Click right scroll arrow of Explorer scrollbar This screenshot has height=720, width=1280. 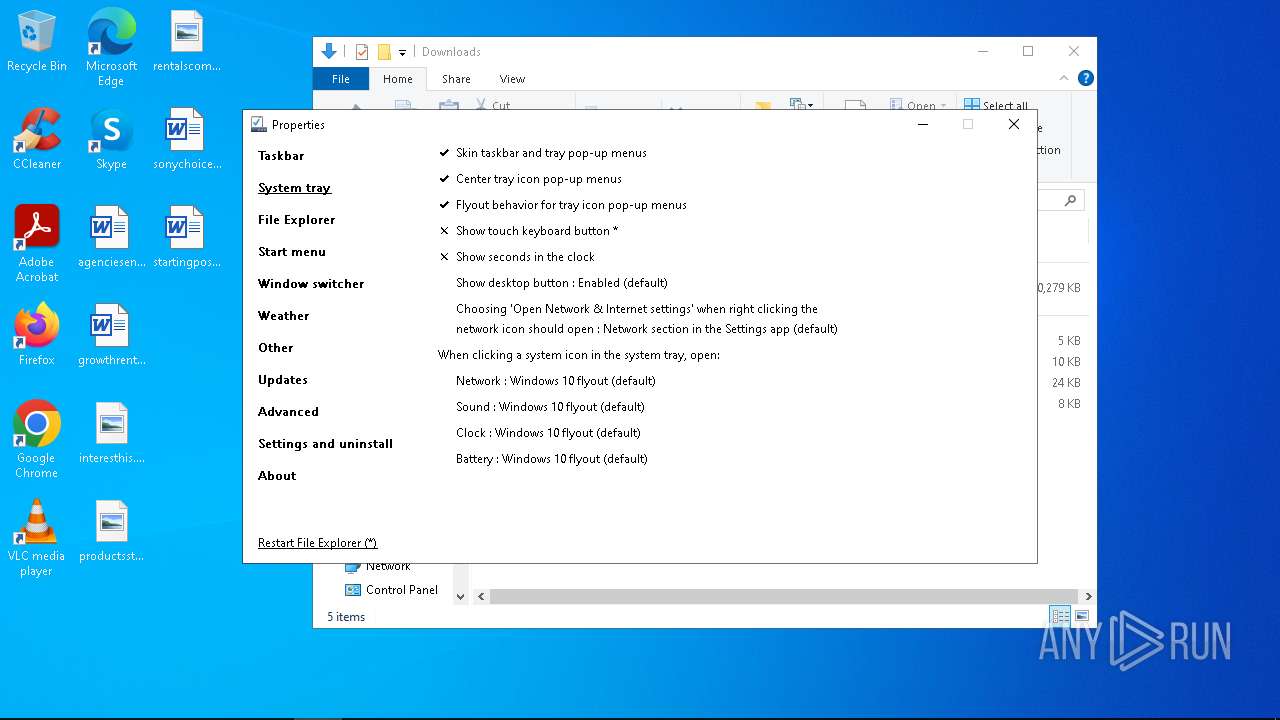(1088, 596)
